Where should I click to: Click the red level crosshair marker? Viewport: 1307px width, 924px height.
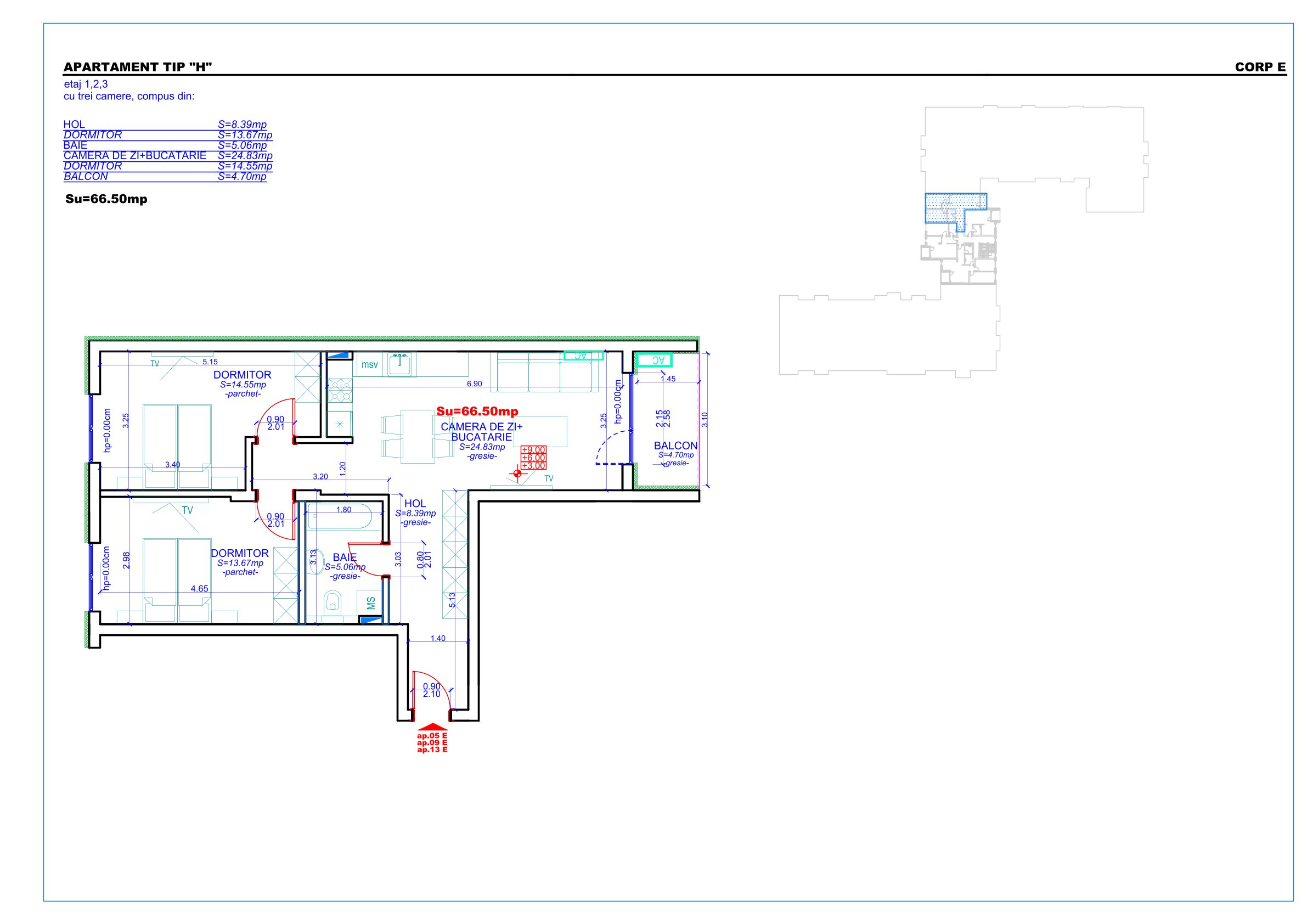tap(517, 473)
